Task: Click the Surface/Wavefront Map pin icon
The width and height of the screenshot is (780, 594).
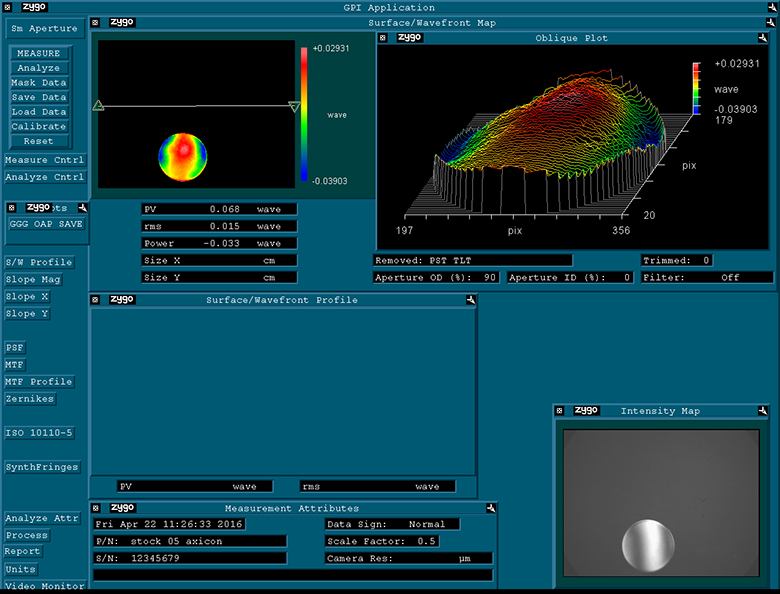Action: point(771,22)
